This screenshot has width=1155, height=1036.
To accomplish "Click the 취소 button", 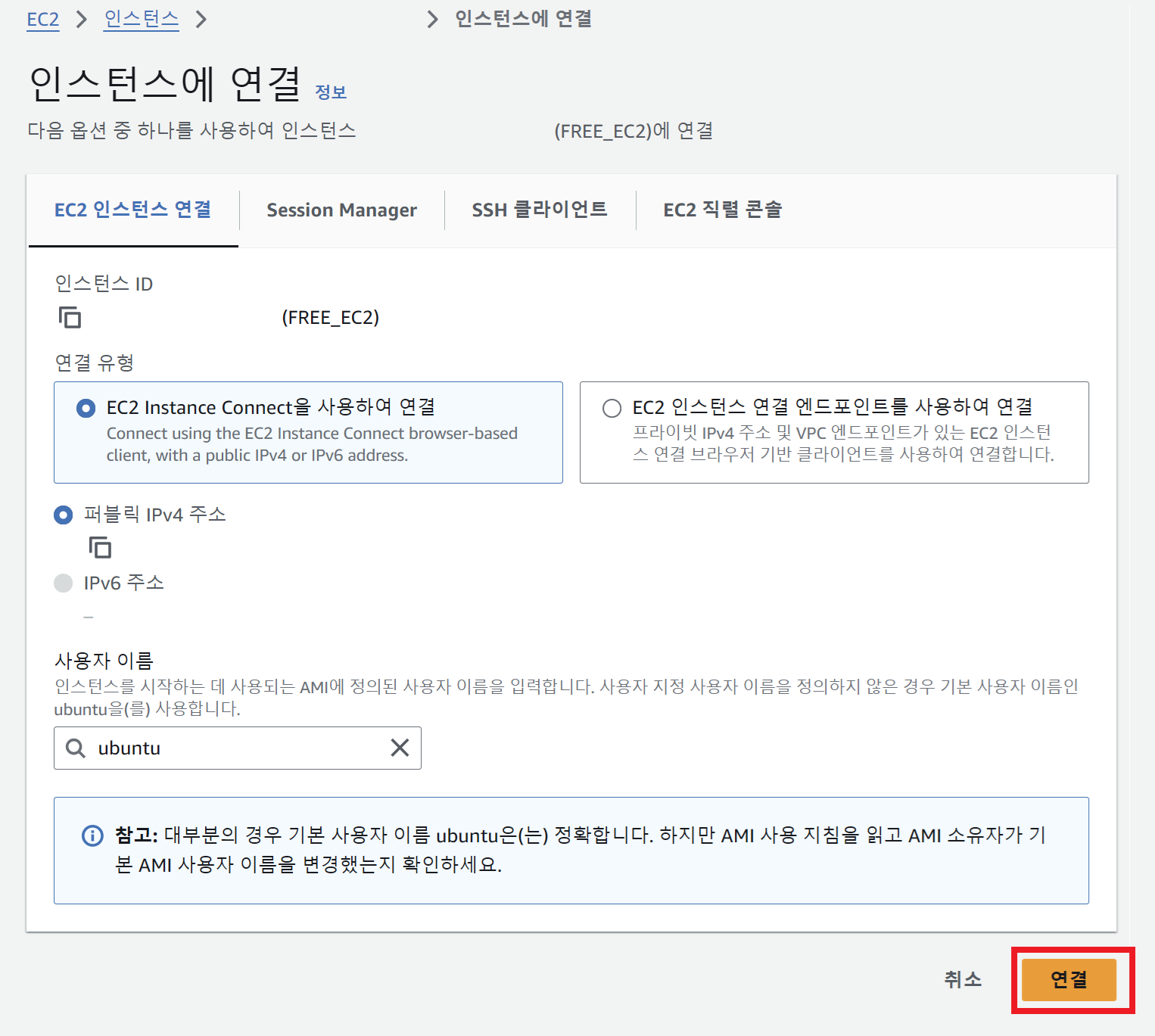I will pos(963,980).
